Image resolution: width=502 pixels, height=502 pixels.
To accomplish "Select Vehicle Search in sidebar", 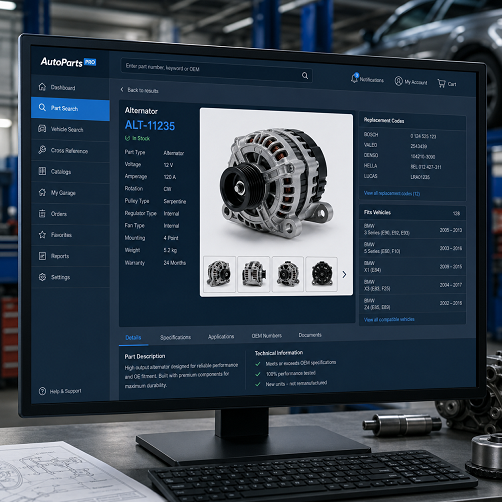I will [x=70, y=129].
